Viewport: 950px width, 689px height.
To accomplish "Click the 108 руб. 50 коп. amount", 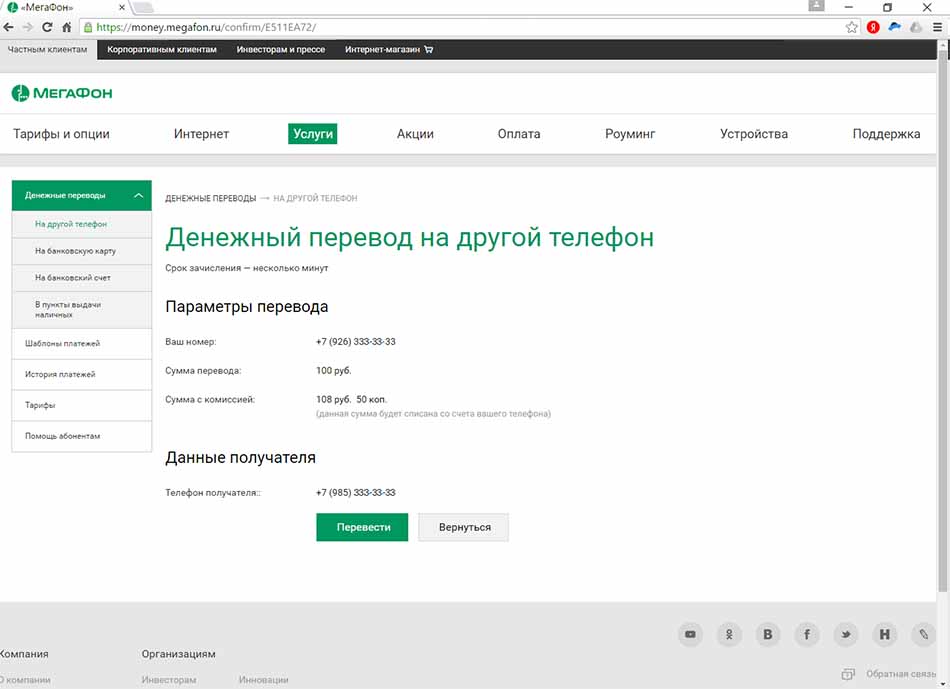I will [351, 399].
